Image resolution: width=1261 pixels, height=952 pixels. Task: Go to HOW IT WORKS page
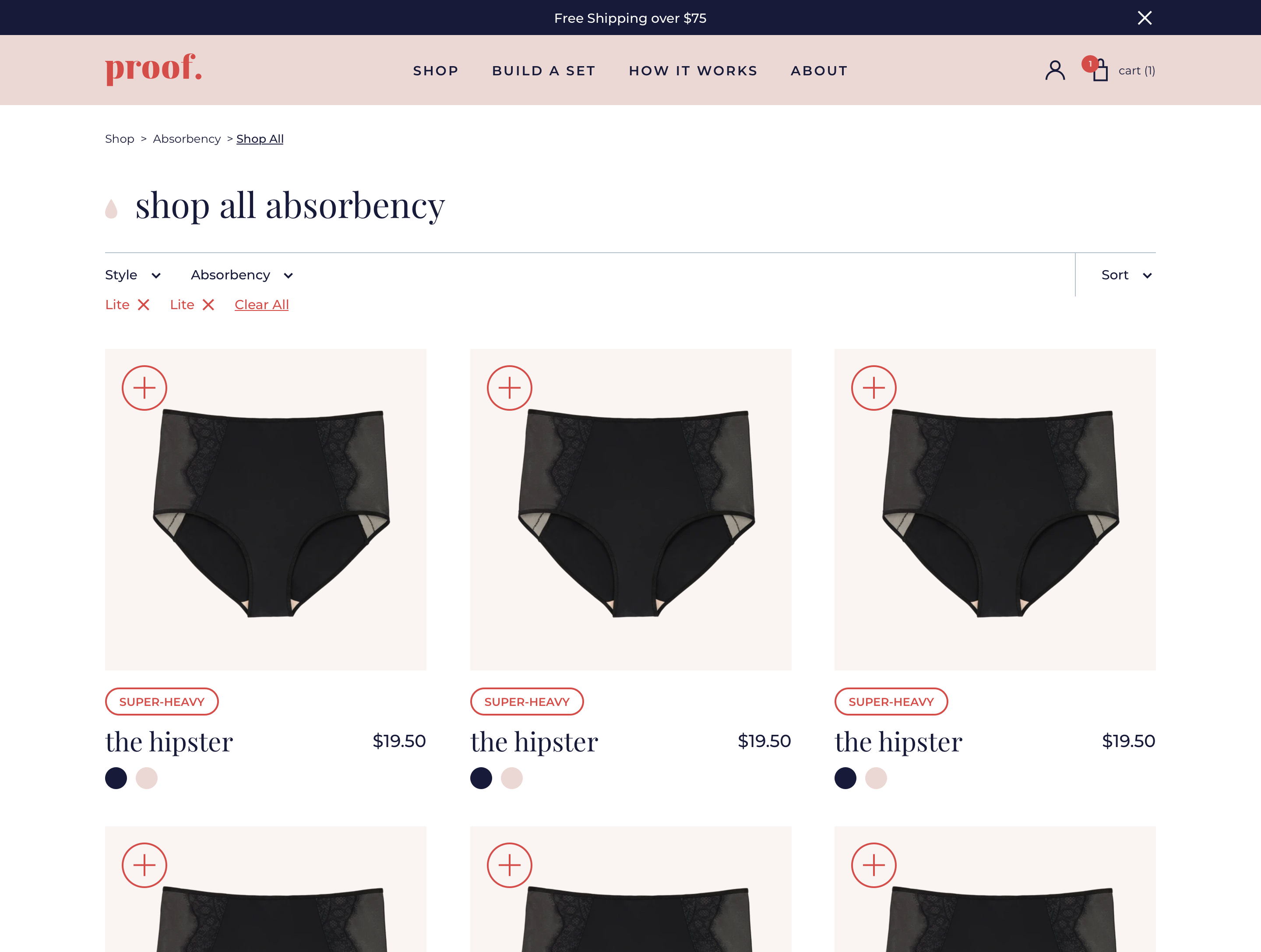[x=693, y=71]
